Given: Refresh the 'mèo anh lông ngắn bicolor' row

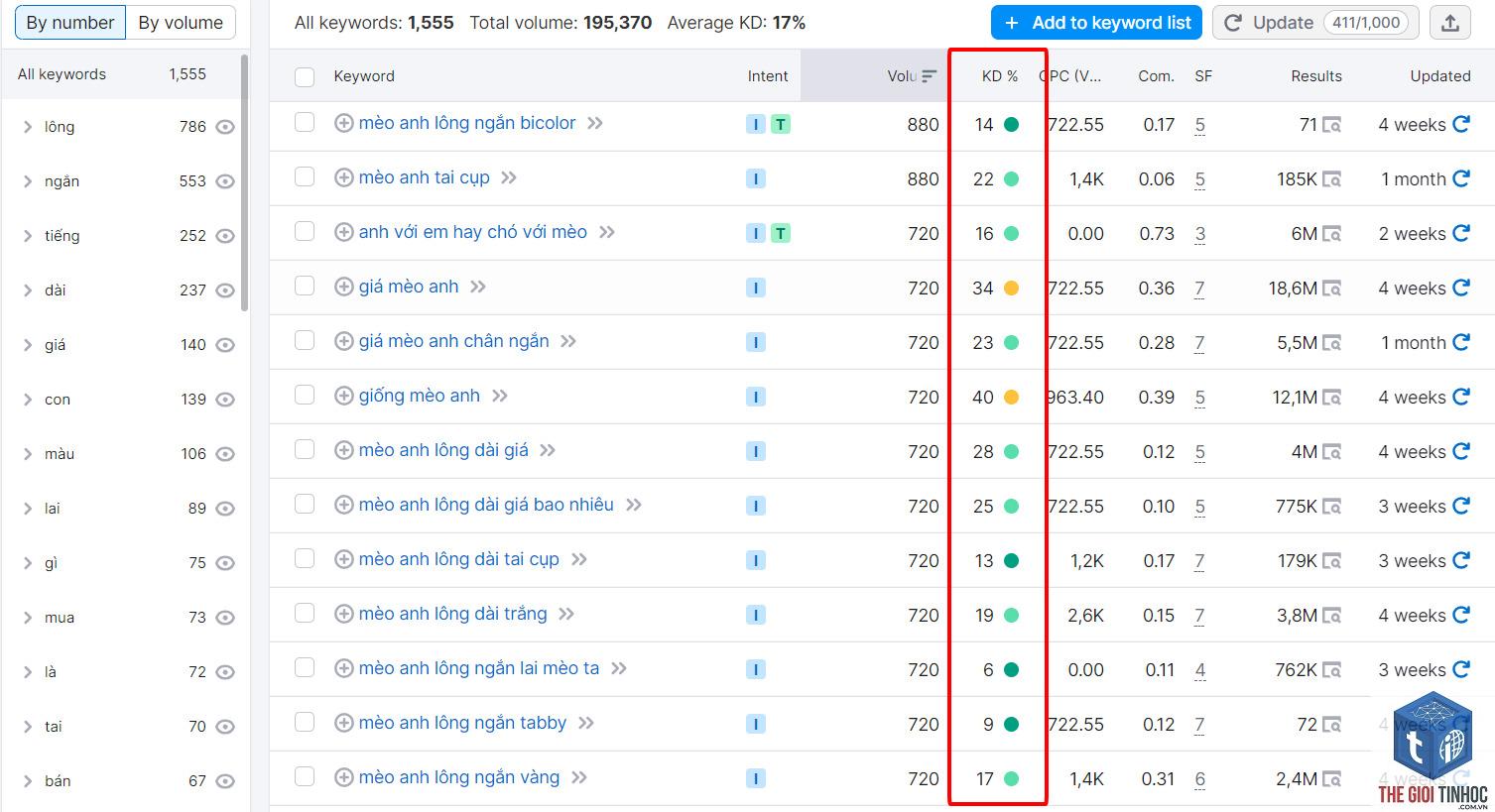Looking at the screenshot, I should pos(1460,124).
